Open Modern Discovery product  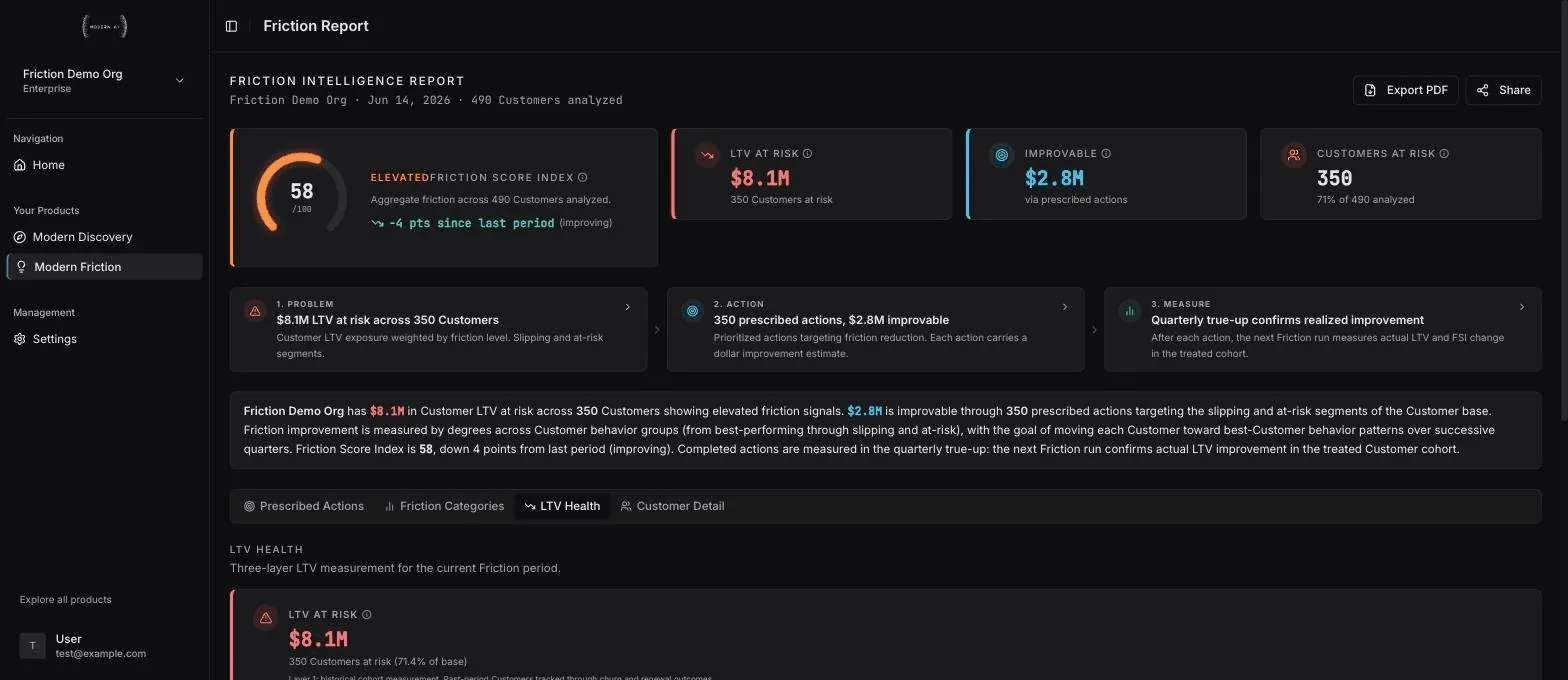coord(104,237)
